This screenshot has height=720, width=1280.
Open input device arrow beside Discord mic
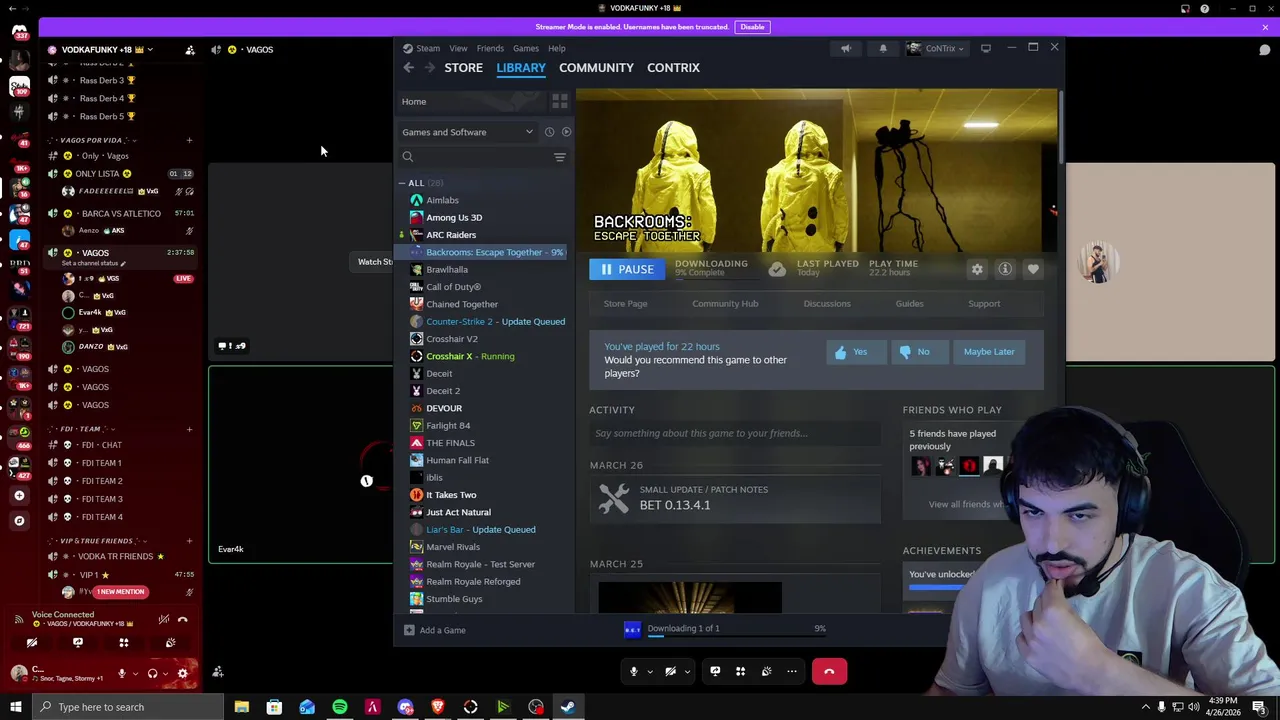135,673
